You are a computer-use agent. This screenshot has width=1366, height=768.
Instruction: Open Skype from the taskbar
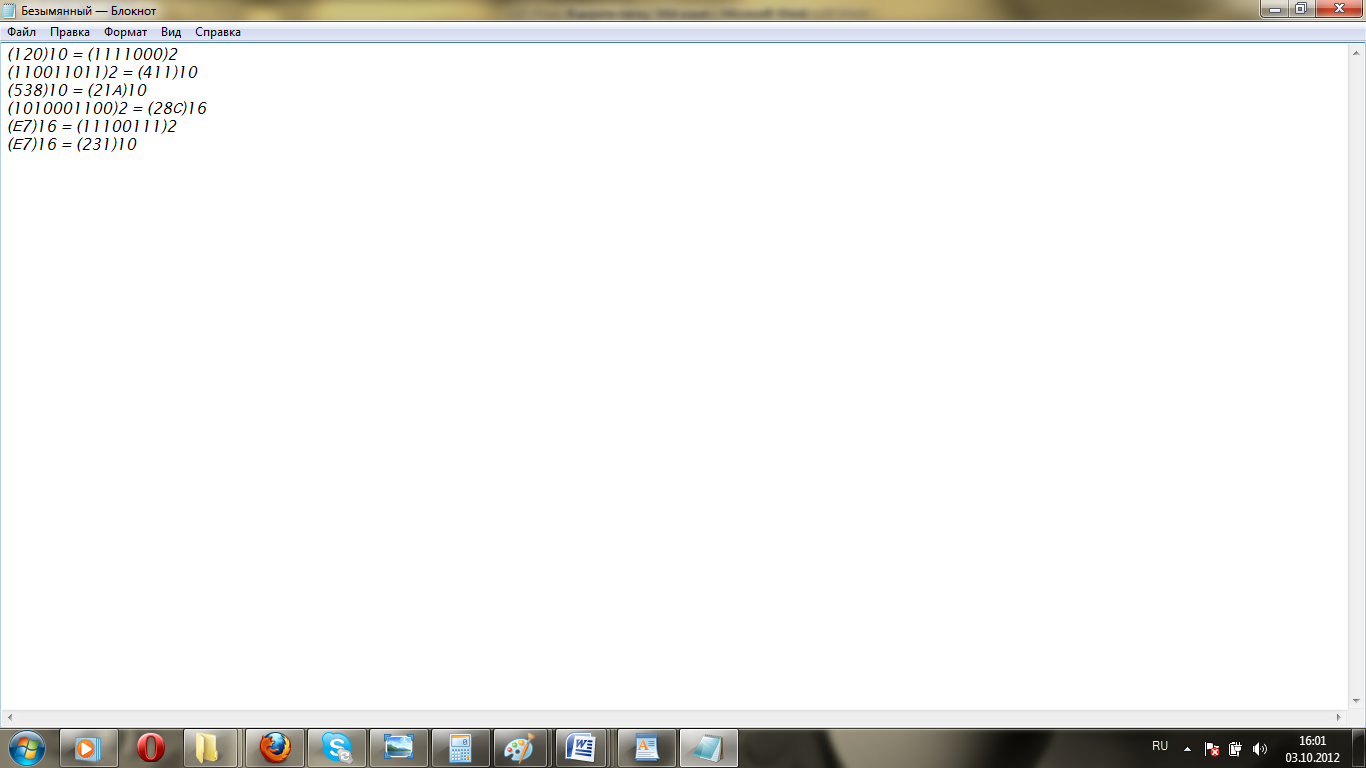pyautogui.click(x=337, y=748)
